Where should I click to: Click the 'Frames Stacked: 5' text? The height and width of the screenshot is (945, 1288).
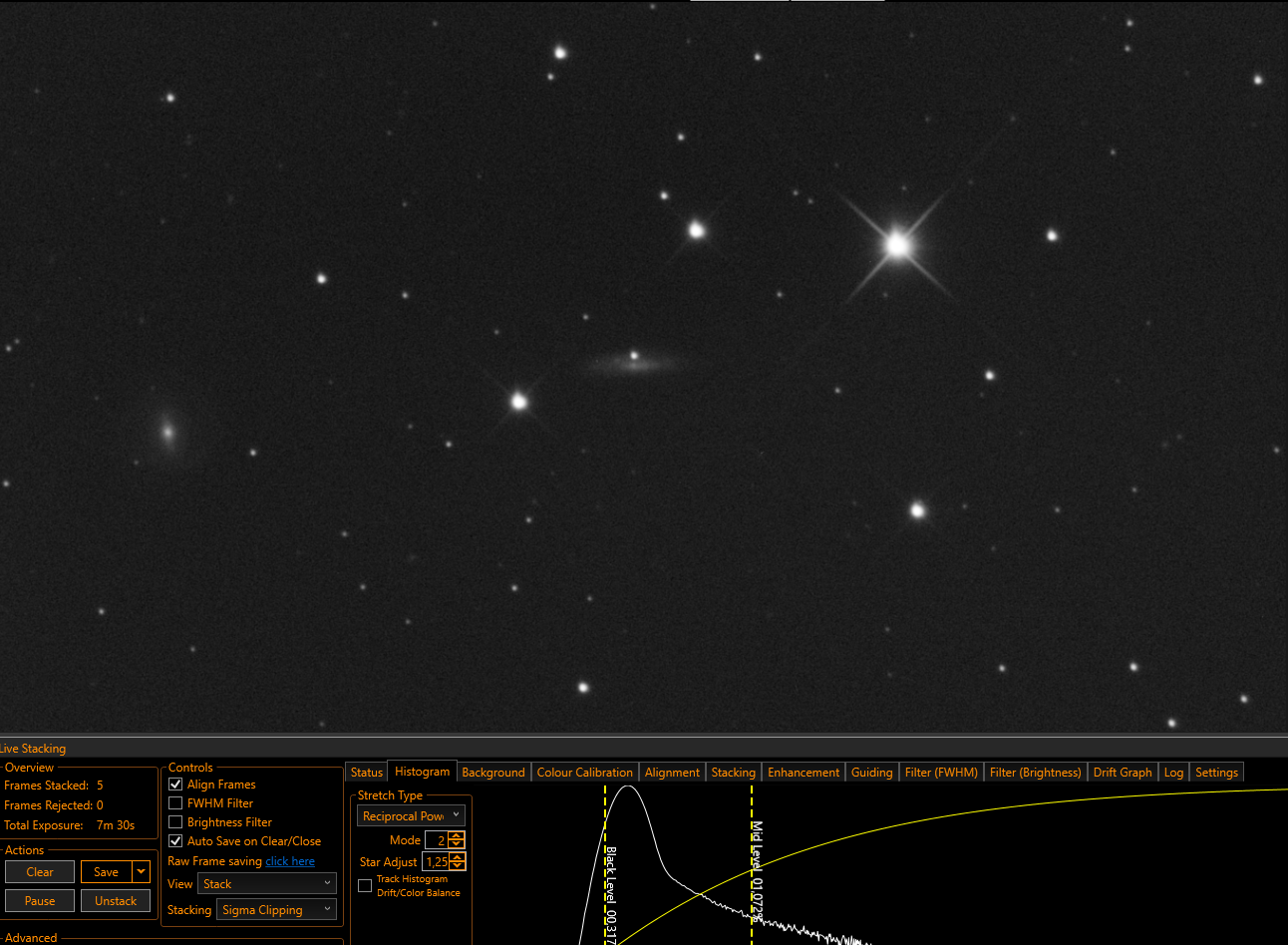coord(54,786)
